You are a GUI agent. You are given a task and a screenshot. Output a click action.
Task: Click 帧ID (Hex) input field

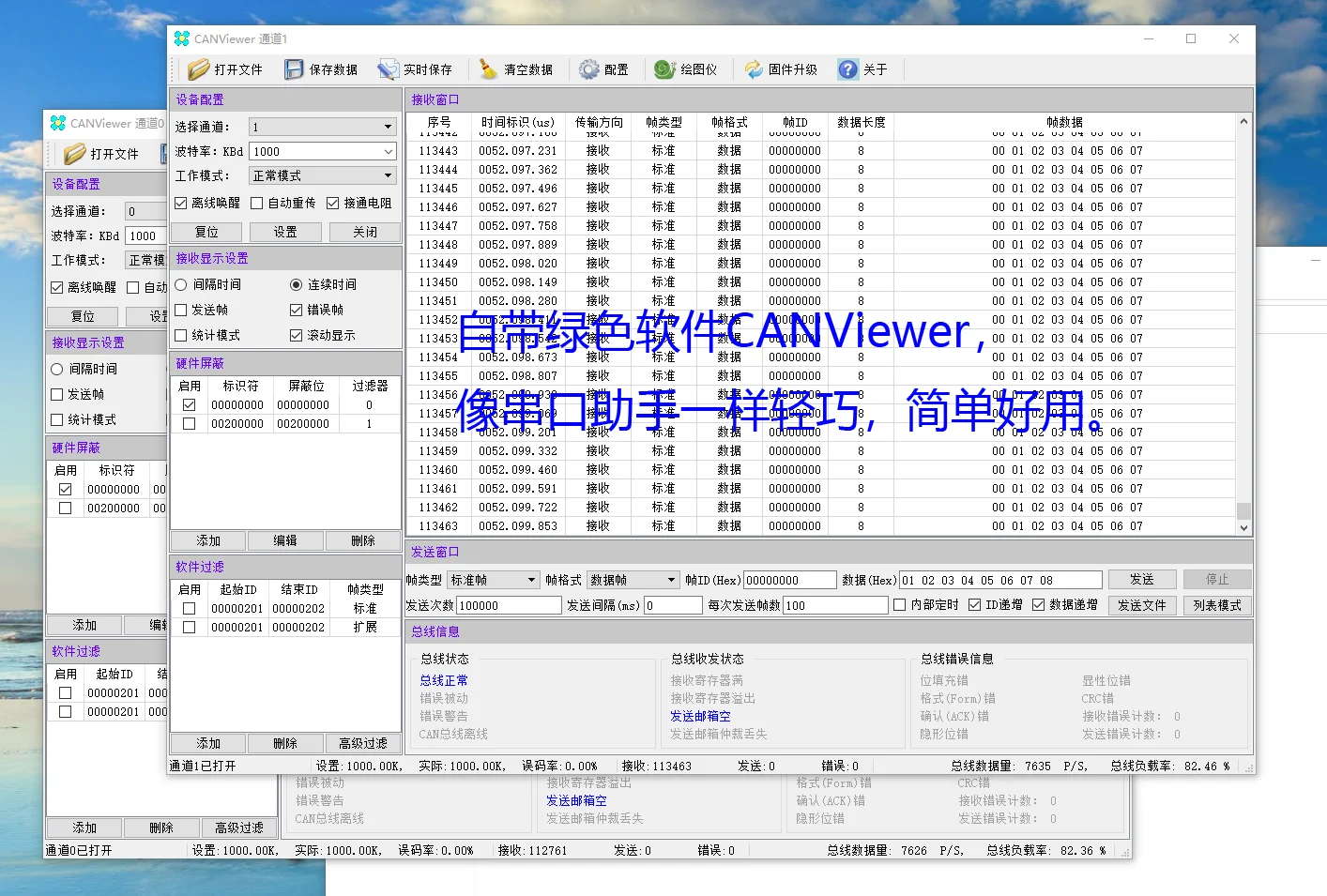click(x=789, y=580)
